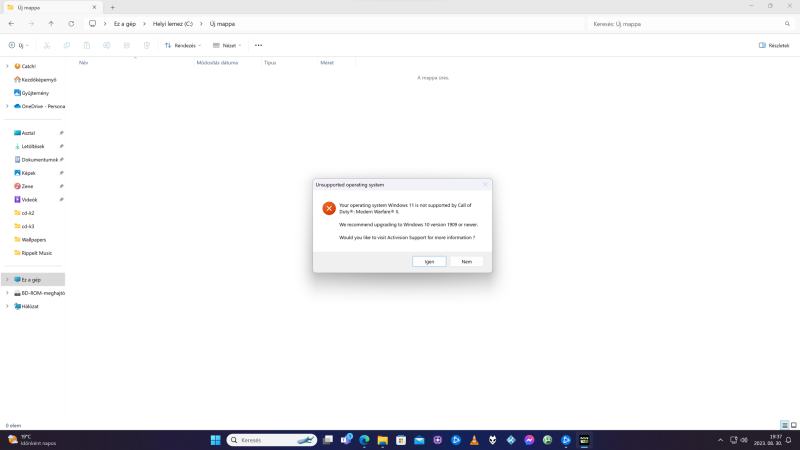
Task: Select Helyi lemez (C:) in the breadcrumb
Action: pos(172,24)
